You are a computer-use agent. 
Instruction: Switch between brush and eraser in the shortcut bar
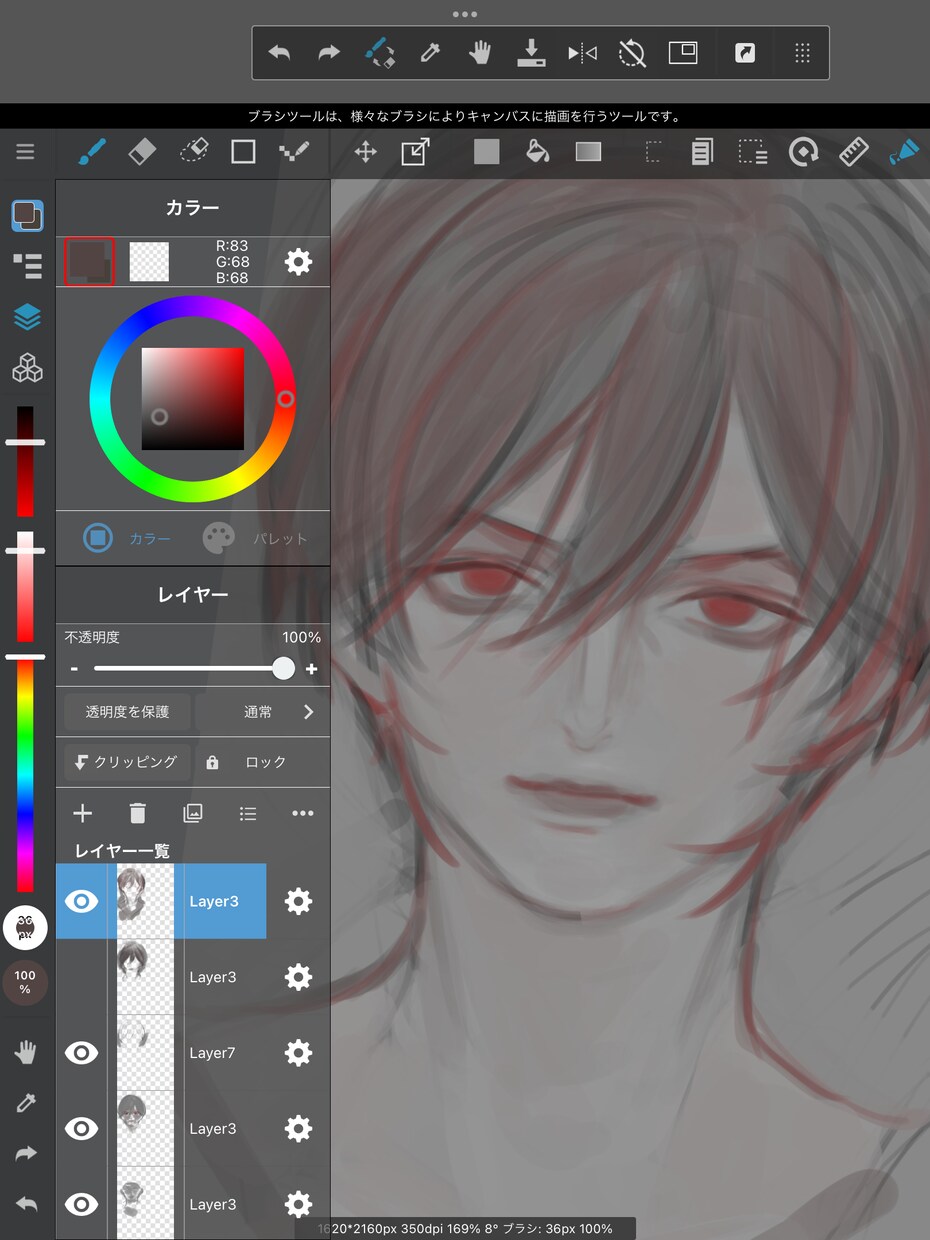[x=379, y=53]
